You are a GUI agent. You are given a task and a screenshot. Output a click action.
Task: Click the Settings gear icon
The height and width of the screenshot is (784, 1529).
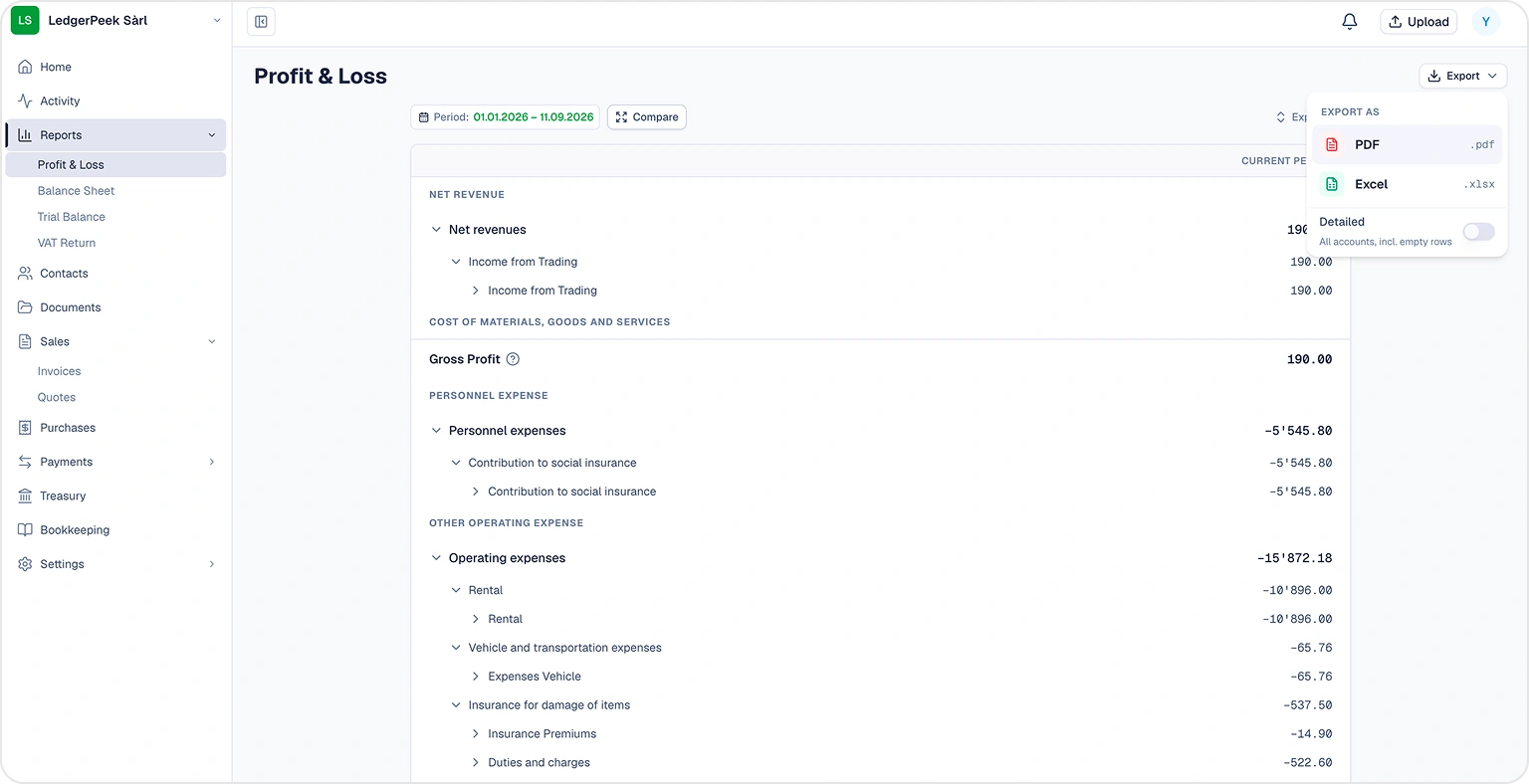tap(25, 564)
